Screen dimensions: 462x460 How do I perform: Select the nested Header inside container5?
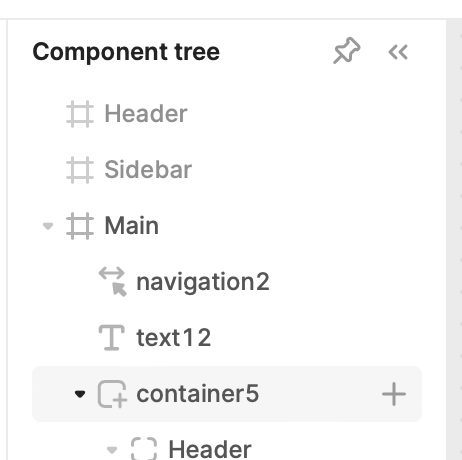(x=210, y=450)
